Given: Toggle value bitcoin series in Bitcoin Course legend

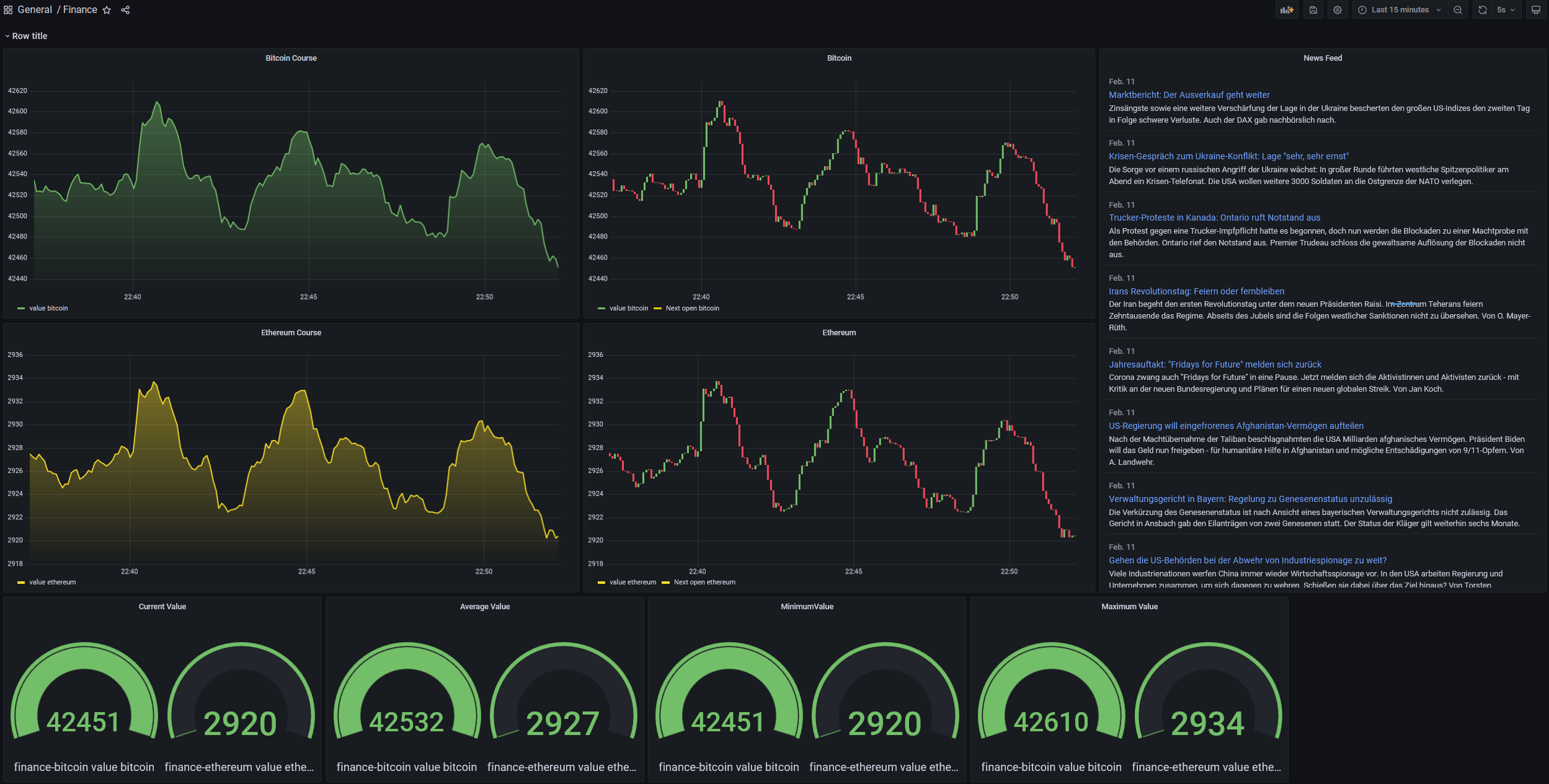Looking at the screenshot, I should (x=48, y=308).
